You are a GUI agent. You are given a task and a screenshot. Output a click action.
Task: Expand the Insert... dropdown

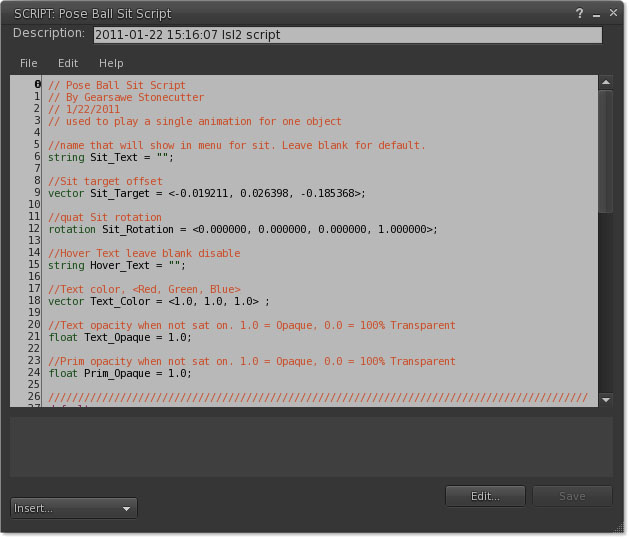[73, 508]
